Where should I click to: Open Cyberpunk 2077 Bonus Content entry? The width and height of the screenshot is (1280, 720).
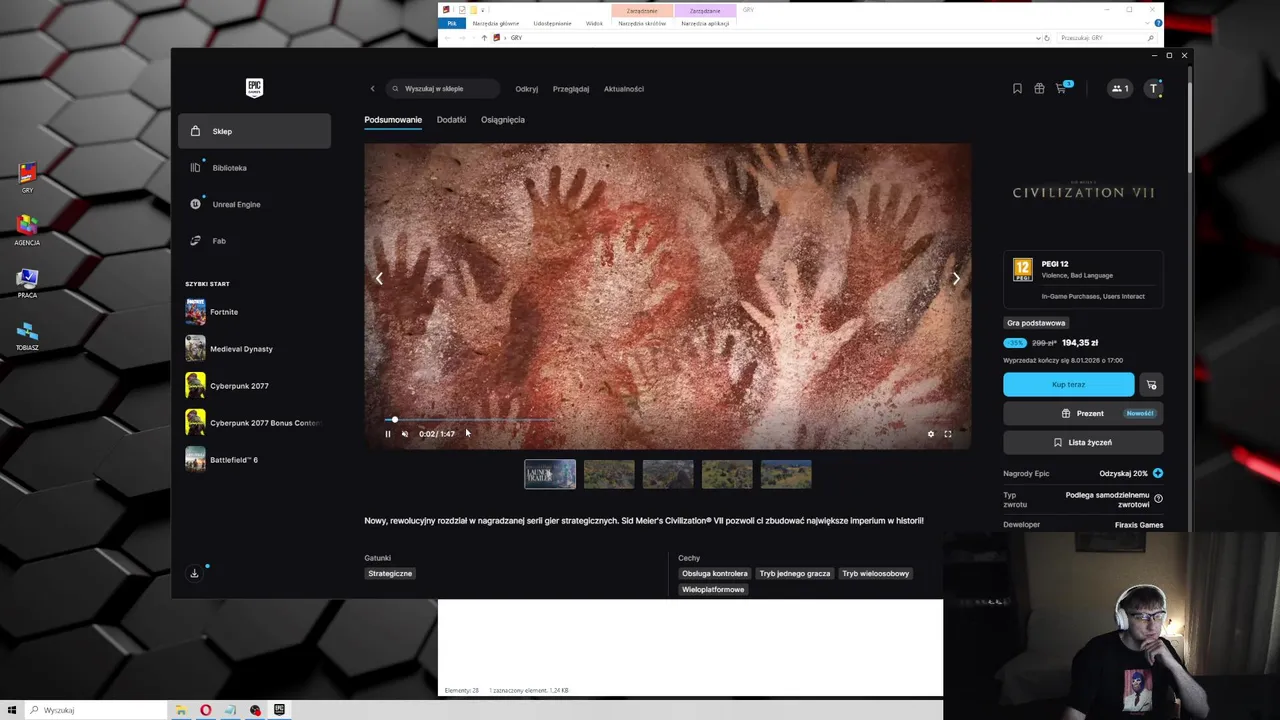pyautogui.click(x=254, y=423)
